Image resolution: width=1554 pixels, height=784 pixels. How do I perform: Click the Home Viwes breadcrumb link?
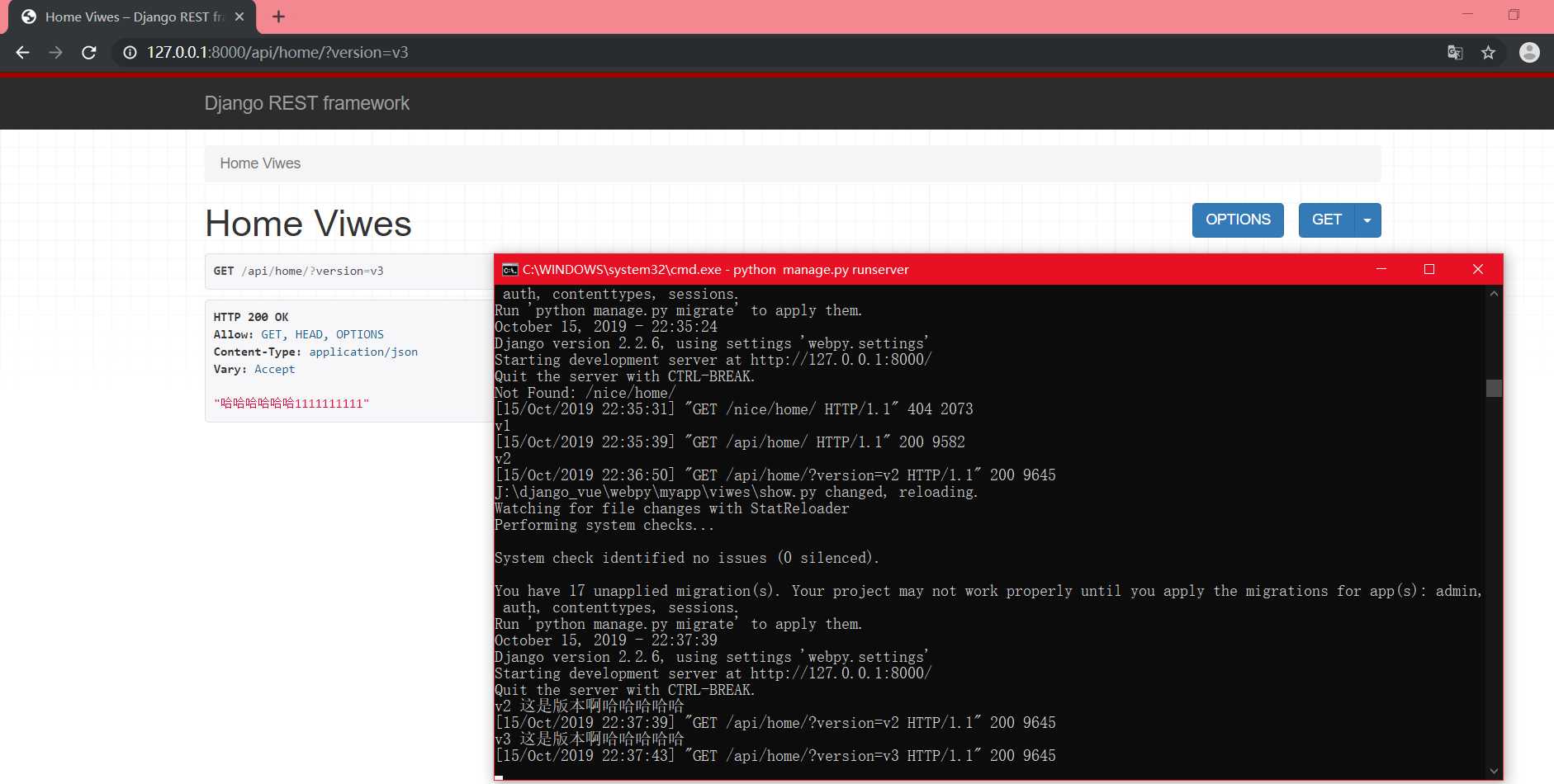pos(260,163)
